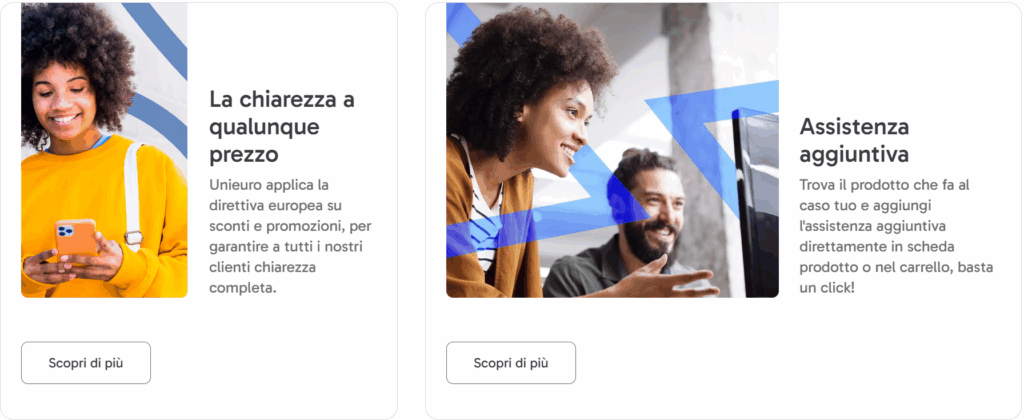Viewport: 1024px width, 420px height.
Task: Click the orange smartphone in the woman's hands
Action: click(76, 240)
